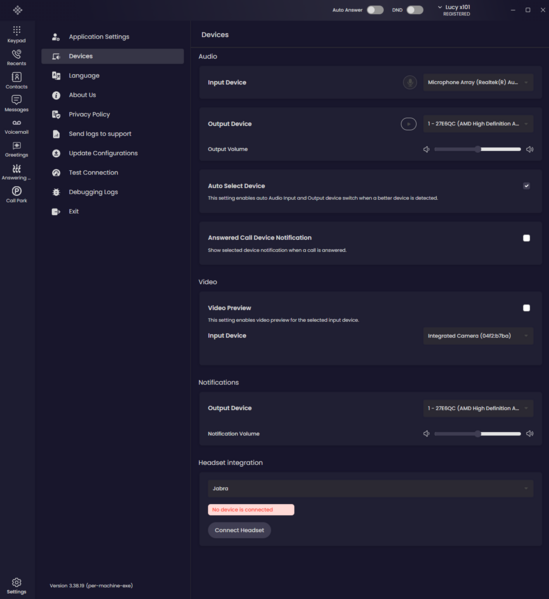Open the Privacy Policy menu item

click(x=112, y=115)
